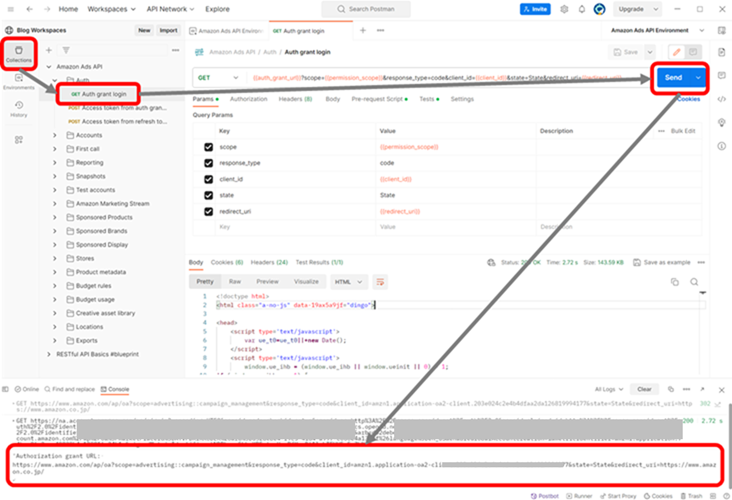
Task: Toggle word wrap icon in response
Action: click(380, 282)
